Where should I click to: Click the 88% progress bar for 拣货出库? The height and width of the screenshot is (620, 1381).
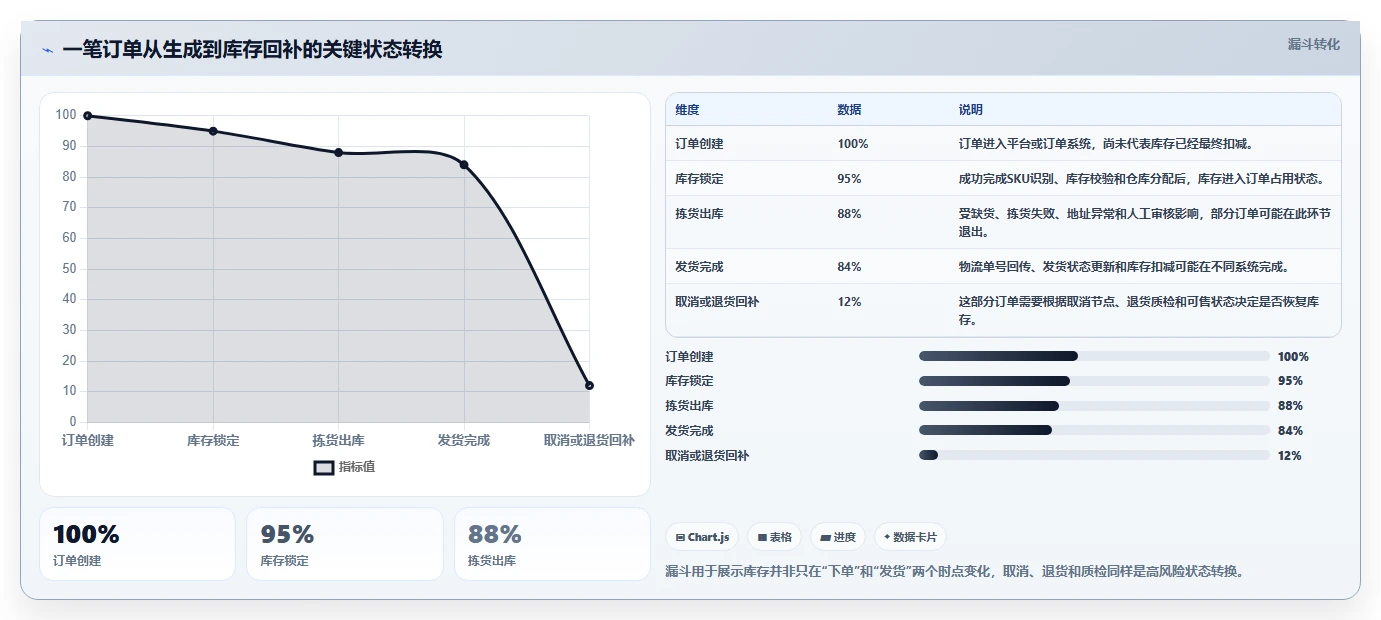point(1094,406)
